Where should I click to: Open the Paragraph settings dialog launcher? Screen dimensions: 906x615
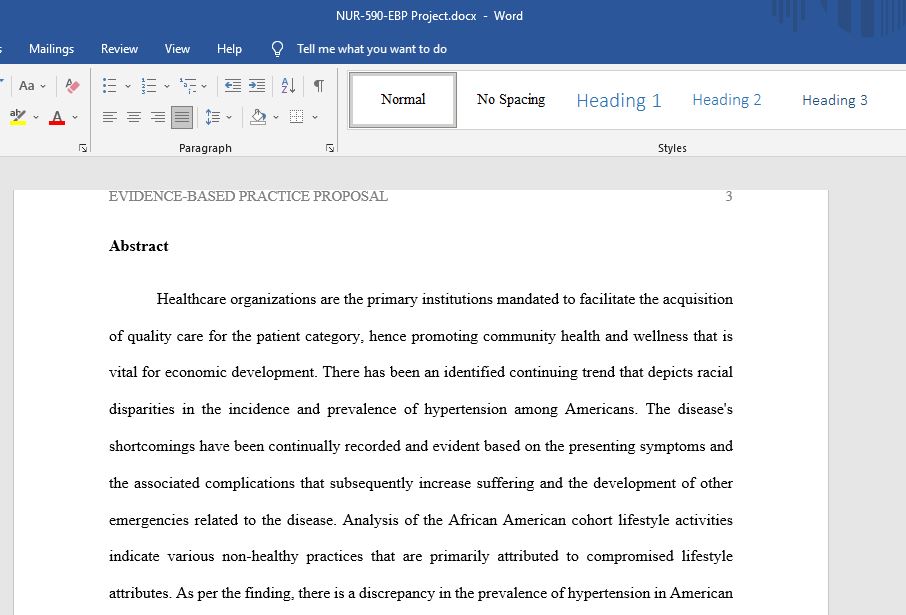(x=330, y=149)
